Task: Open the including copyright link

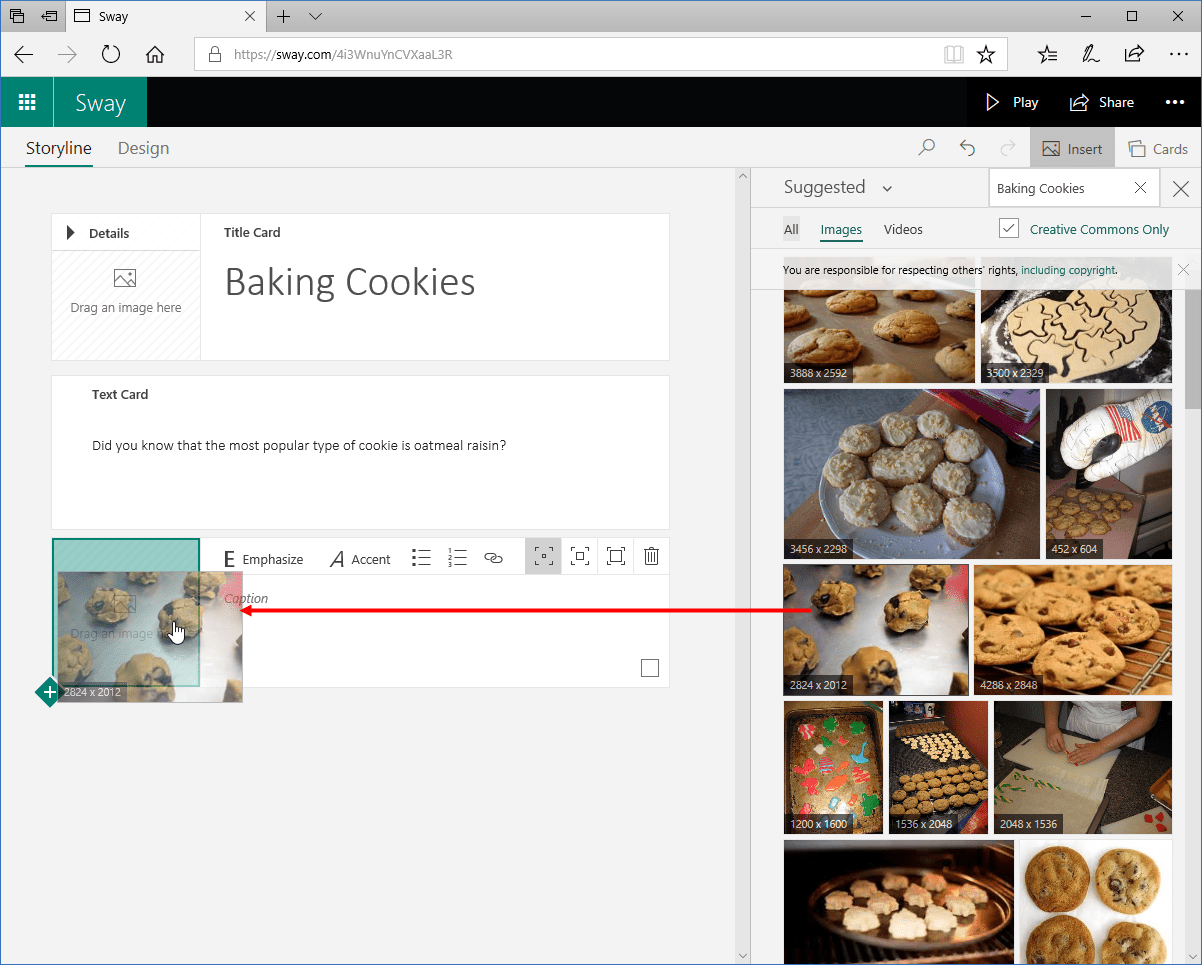Action: [x=1068, y=270]
